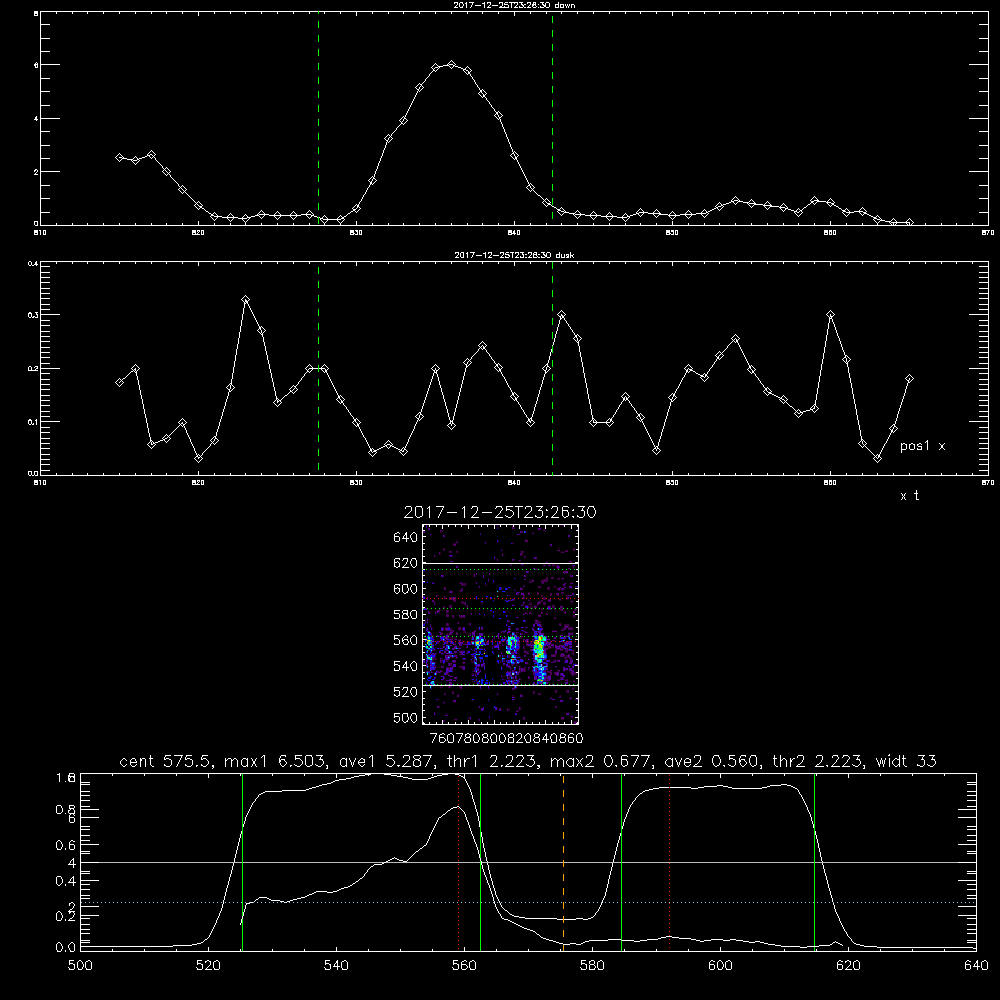Click the large timestamp title above the spectrogram
The height and width of the screenshot is (1000, 1000).
pyautogui.click(x=500, y=512)
